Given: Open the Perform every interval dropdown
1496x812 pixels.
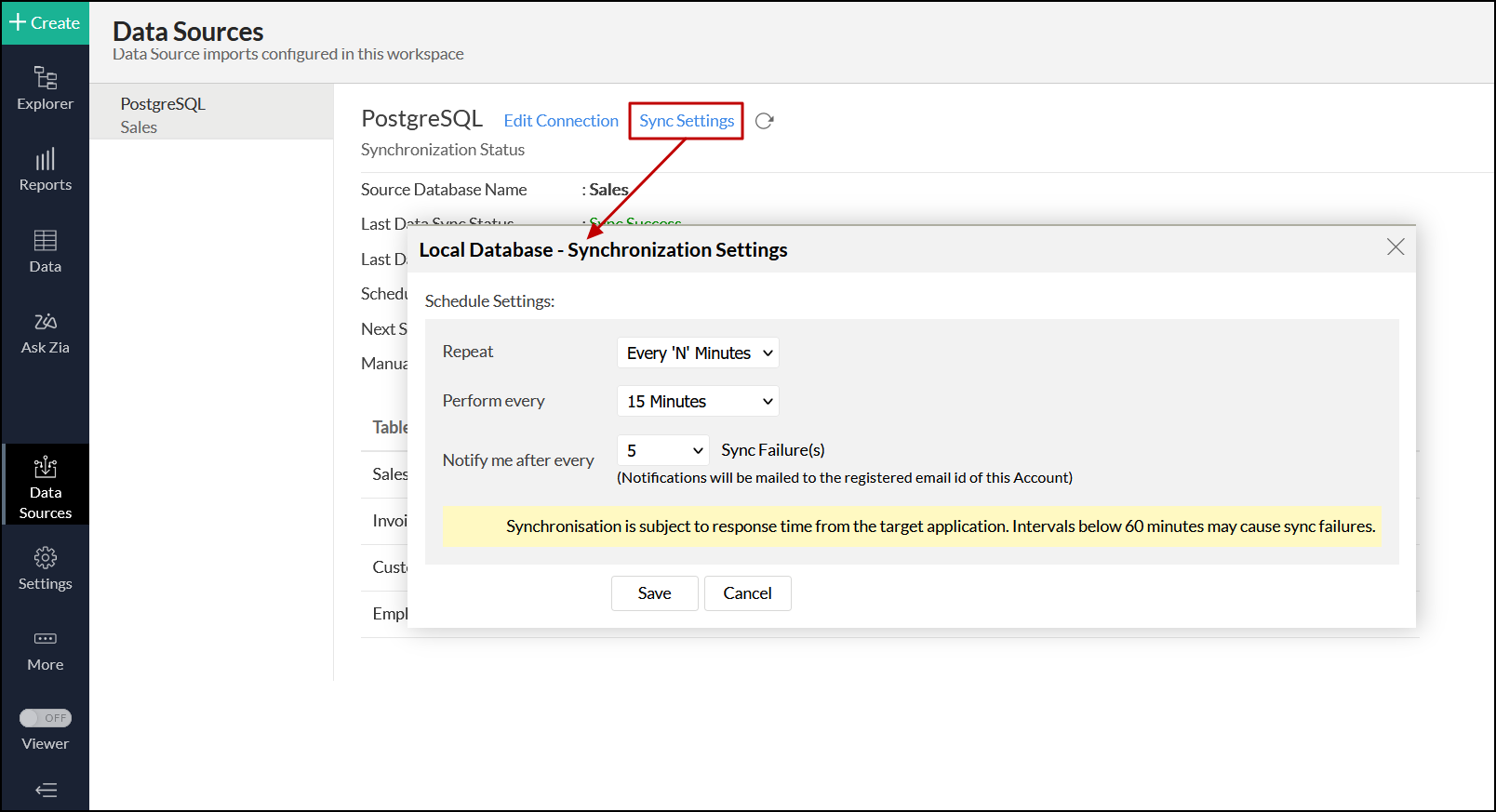Looking at the screenshot, I should tap(698, 401).
